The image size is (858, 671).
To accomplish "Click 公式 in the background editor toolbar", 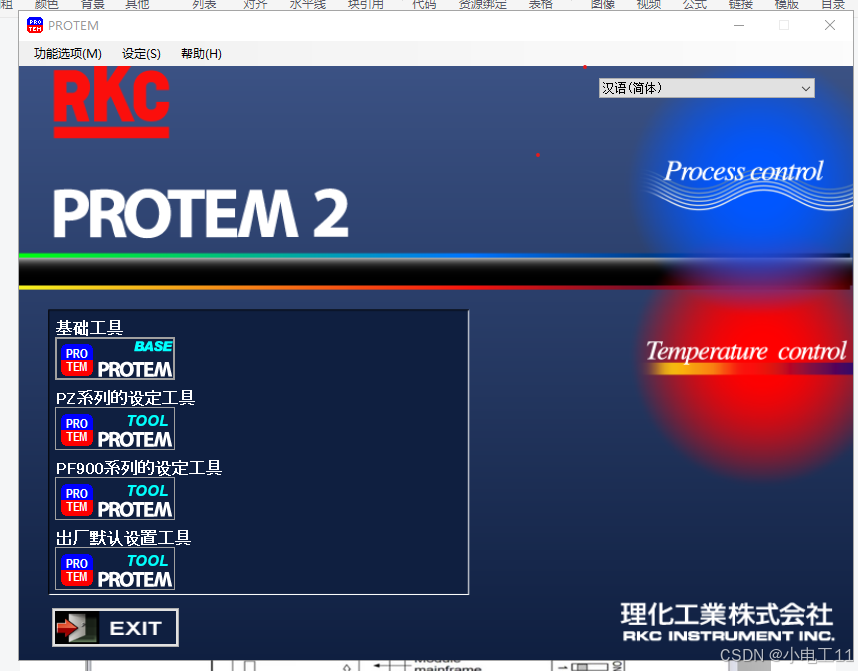I will [x=695, y=4].
